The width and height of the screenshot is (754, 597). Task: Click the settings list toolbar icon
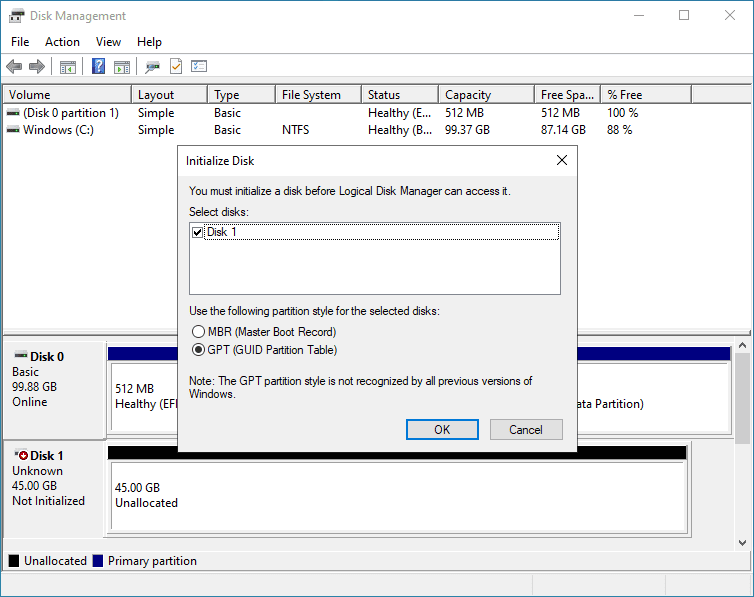click(199, 66)
